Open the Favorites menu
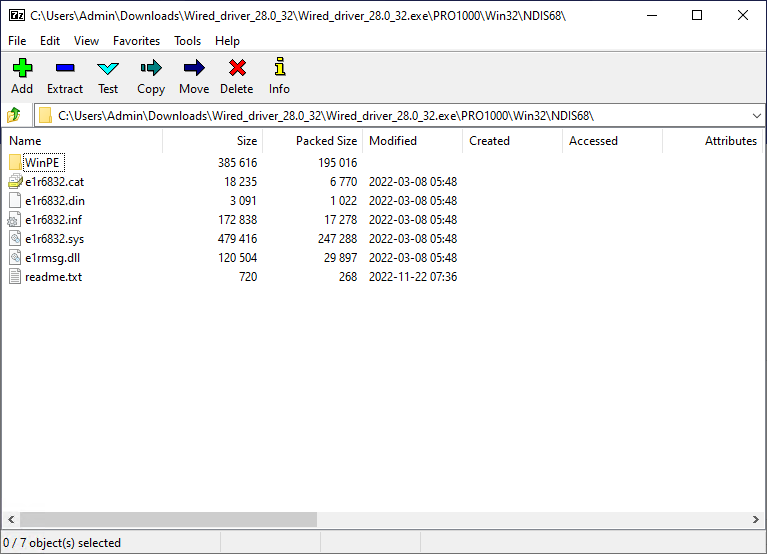The height and width of the screenshot is (554, 767). [x=136, y=41]
